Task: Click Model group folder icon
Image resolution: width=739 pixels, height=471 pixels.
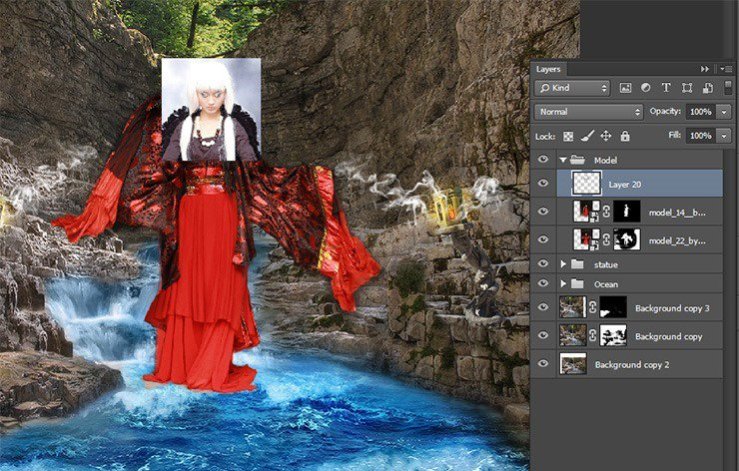Action: [x=577, y=160]
